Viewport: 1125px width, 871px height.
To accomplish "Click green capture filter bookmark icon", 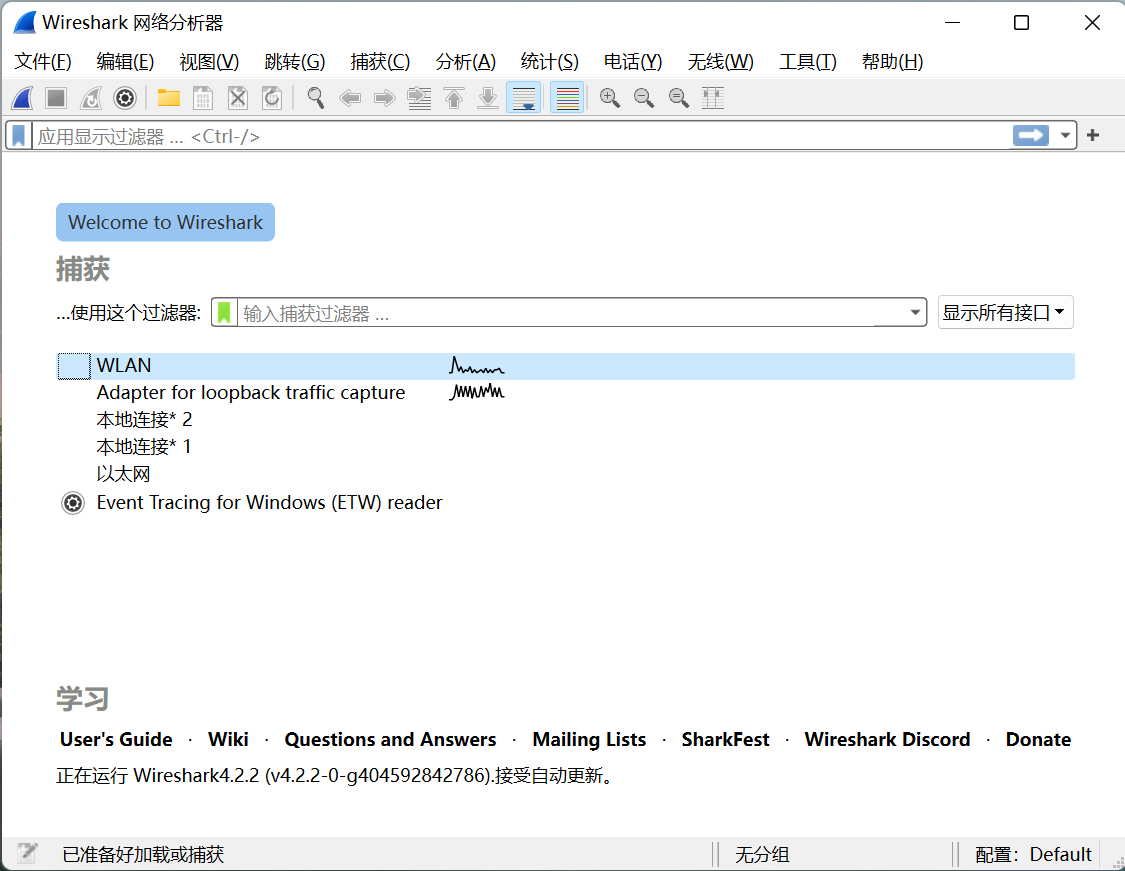I will coord(225,313).
